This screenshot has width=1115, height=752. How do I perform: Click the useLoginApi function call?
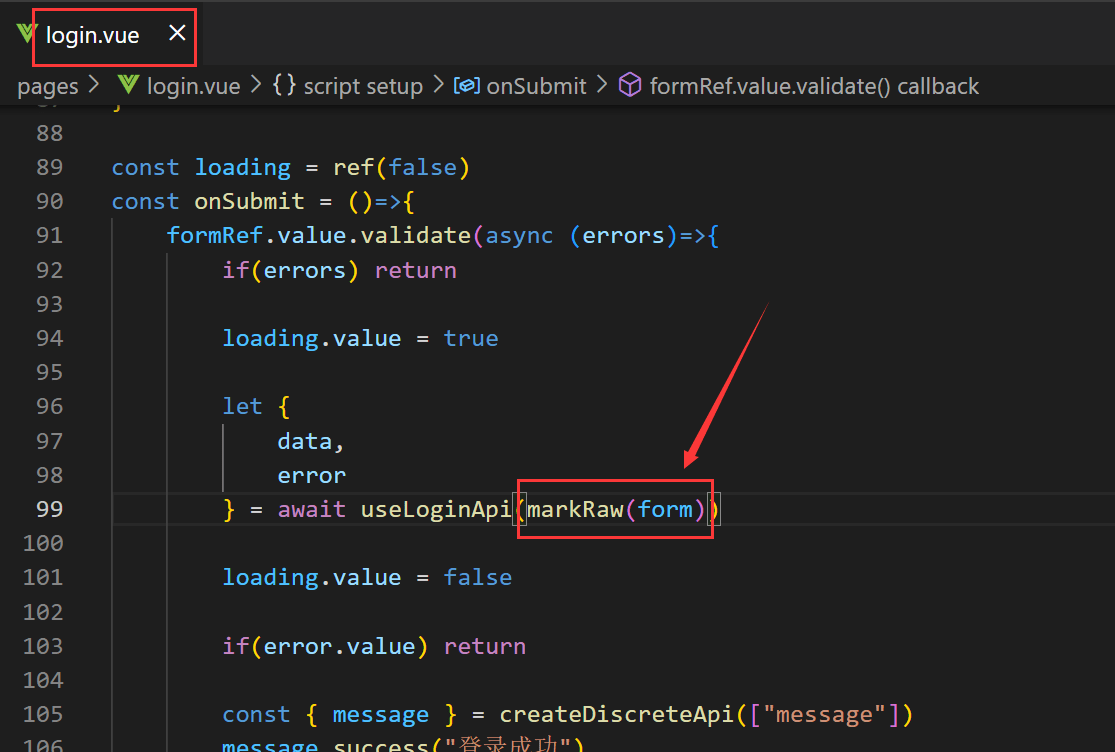(x=436, y=509)
